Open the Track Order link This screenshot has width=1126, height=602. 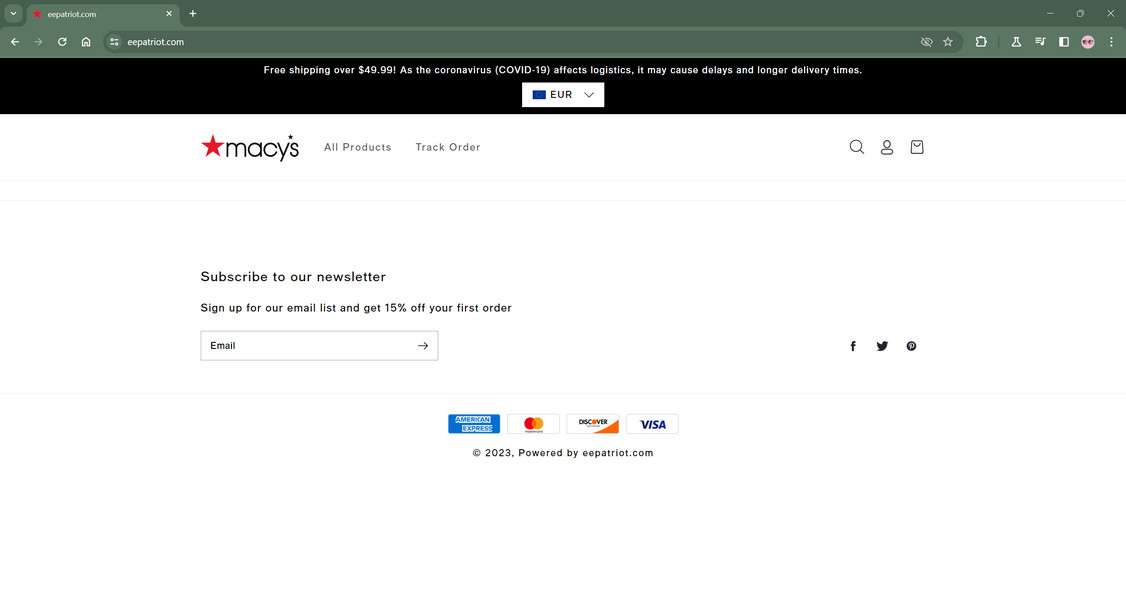click(448, 147)
